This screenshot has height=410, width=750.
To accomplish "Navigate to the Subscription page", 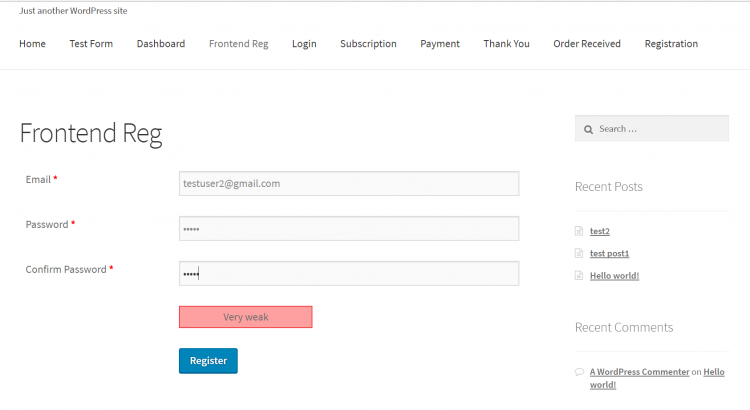I will 368,44.
